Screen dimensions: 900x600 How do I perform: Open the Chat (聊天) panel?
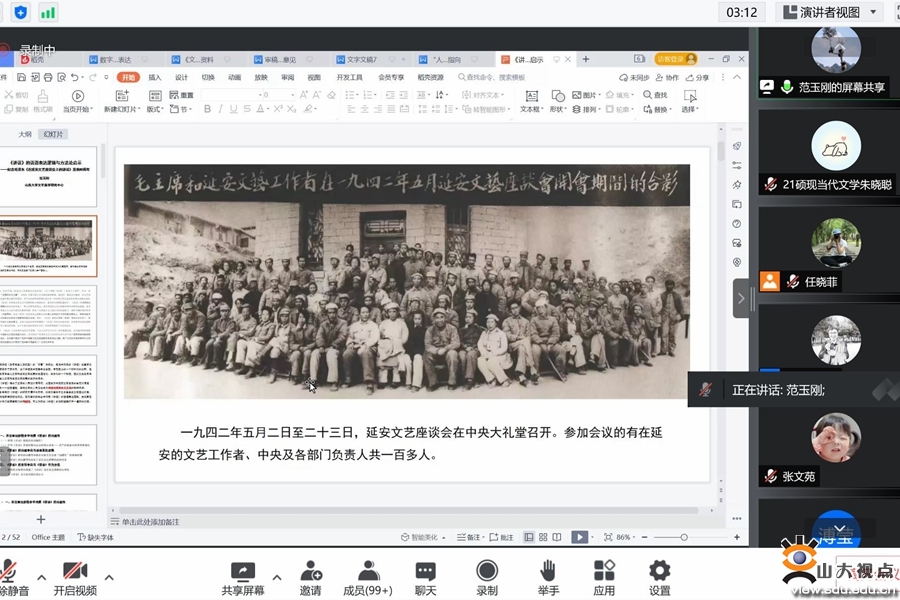click(x=425, y=571)
